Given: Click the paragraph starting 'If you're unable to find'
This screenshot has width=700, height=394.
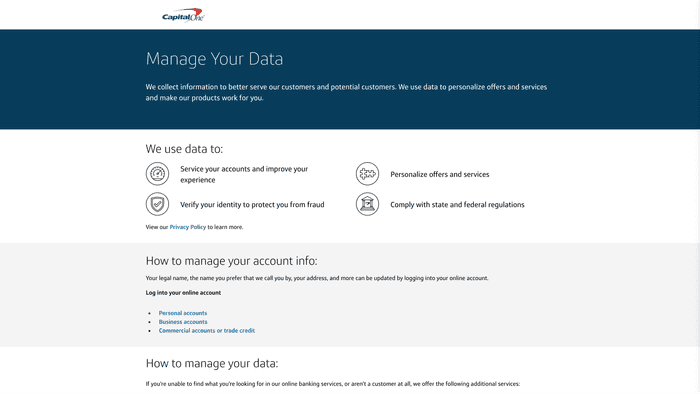Looking at the screenshot, I should (333, 384).
